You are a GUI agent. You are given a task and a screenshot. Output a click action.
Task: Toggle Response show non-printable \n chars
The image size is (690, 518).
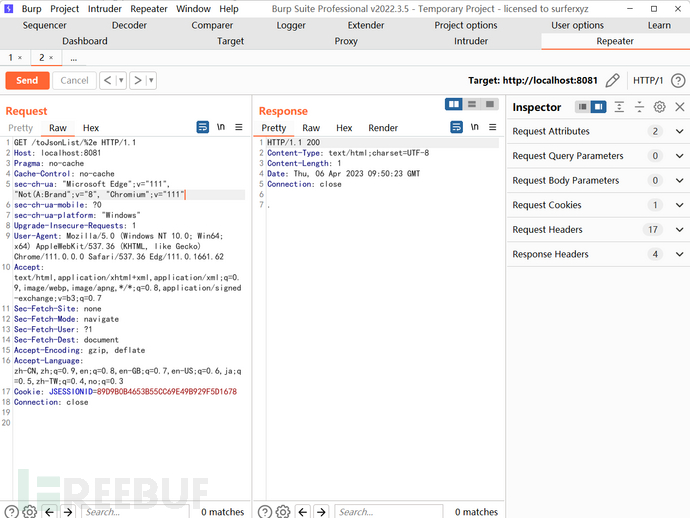(x=474, y=127)
